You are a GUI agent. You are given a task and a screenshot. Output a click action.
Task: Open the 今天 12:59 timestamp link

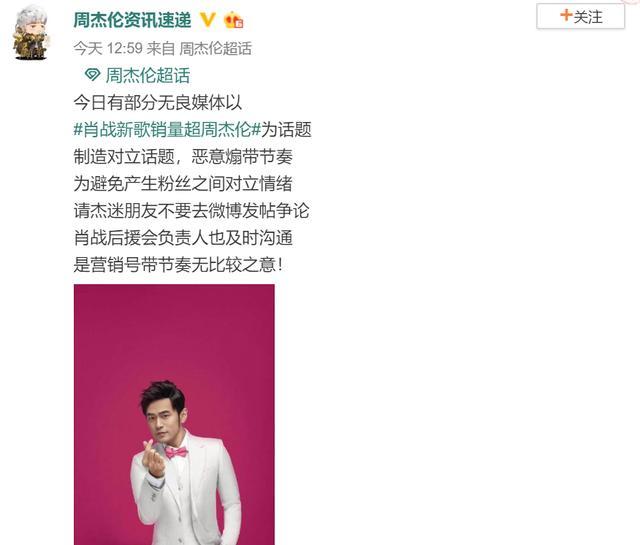pos(108,49)
